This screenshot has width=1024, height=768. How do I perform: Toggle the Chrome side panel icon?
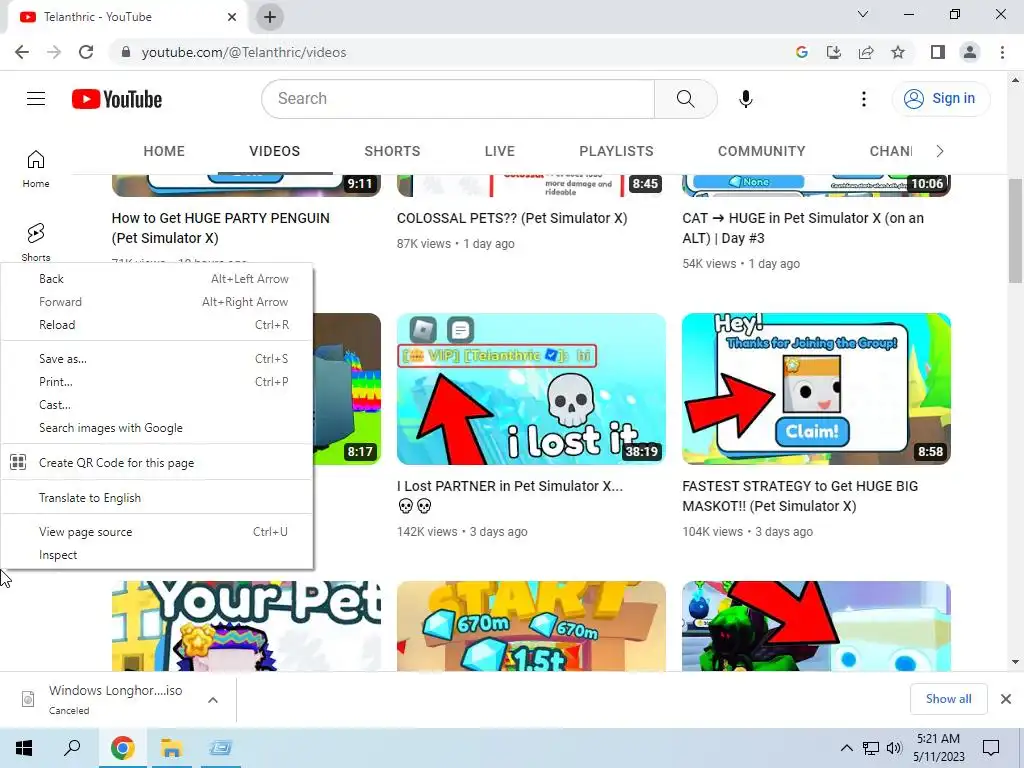(x=938, y=52)
